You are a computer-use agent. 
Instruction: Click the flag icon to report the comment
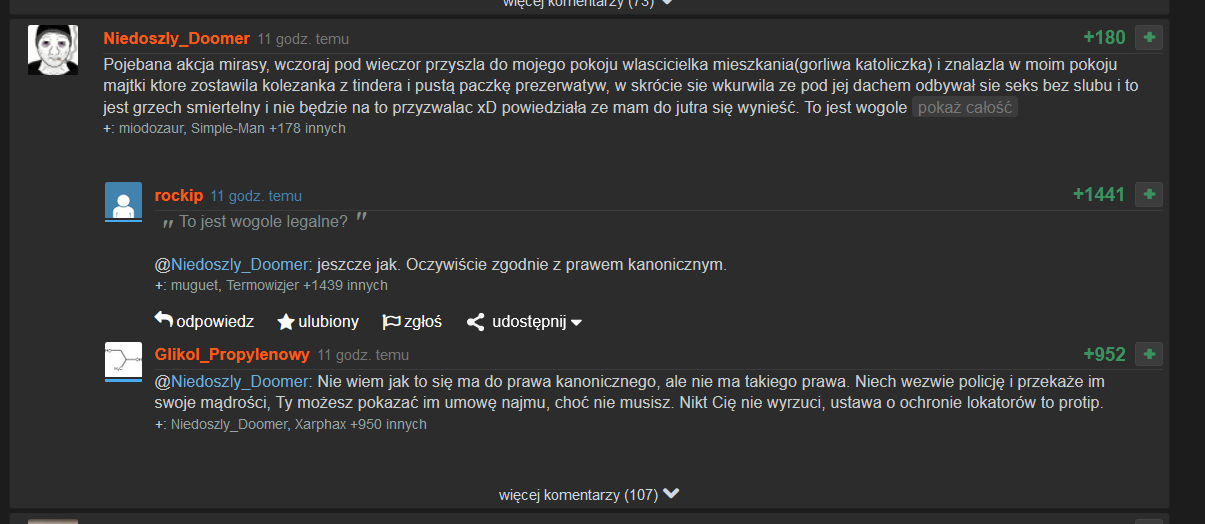tap(391, 322)
